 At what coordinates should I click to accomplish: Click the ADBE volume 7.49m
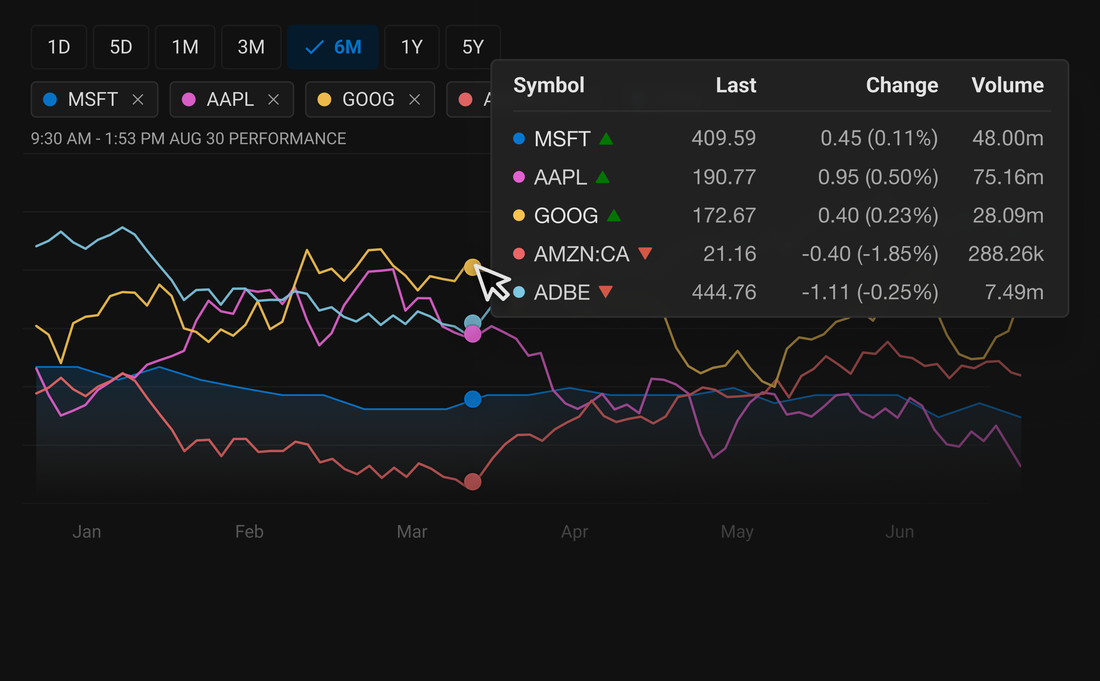1014,292
